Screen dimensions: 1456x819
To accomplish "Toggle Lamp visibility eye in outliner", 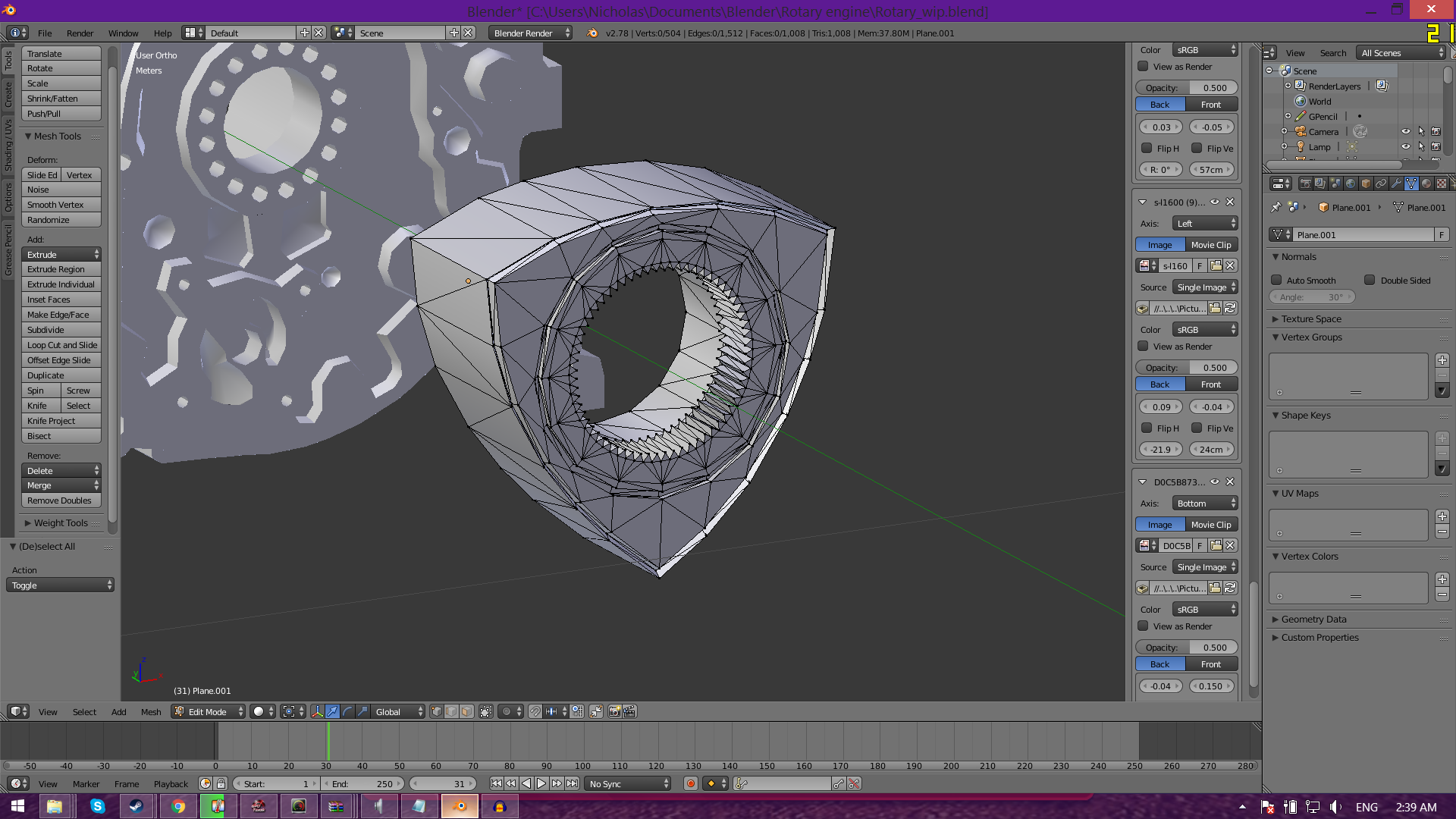I will pyautogui.click(x=1405, y=146).
